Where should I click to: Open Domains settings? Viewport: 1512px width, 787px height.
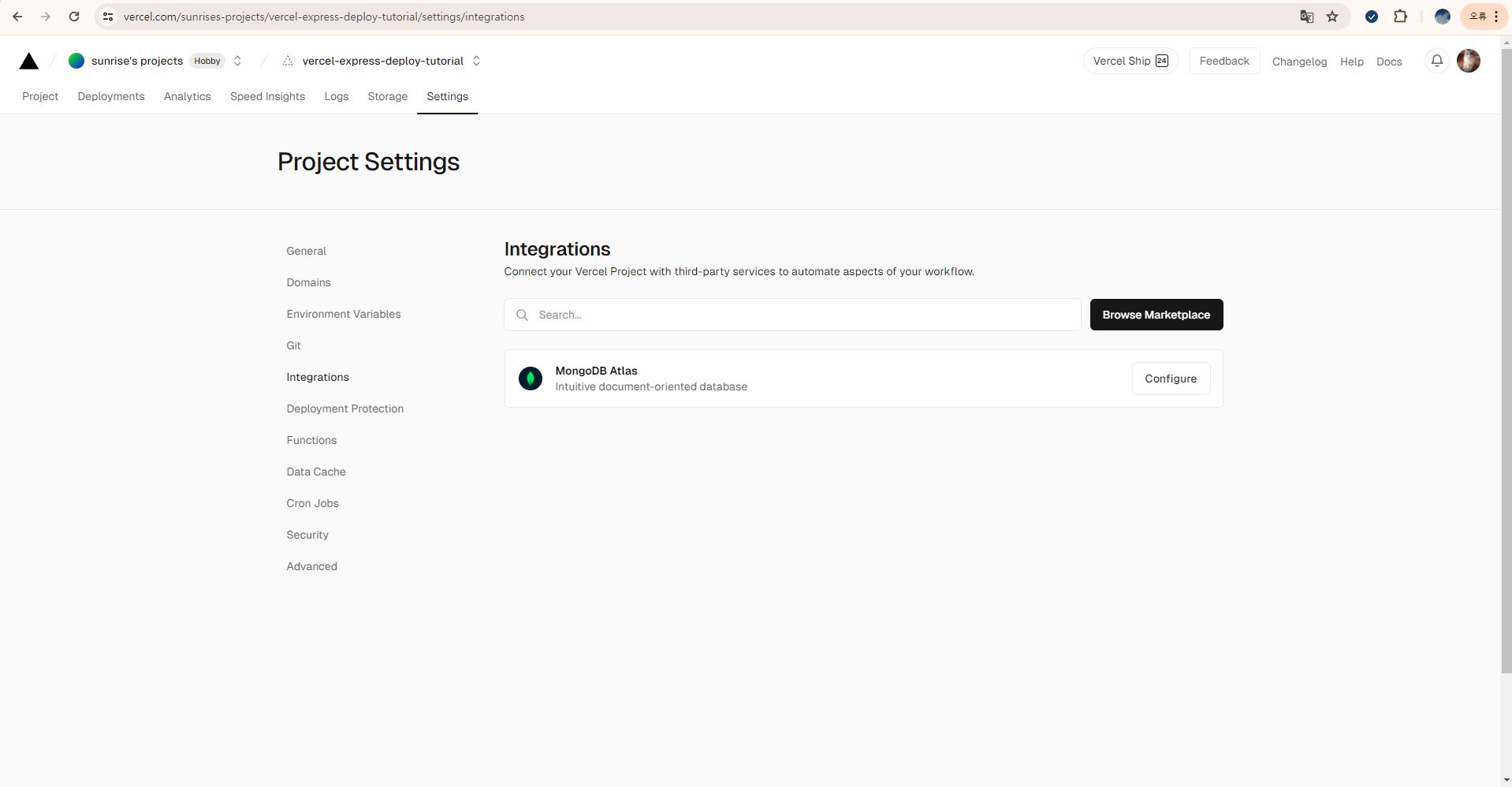[x=308, y=282]
